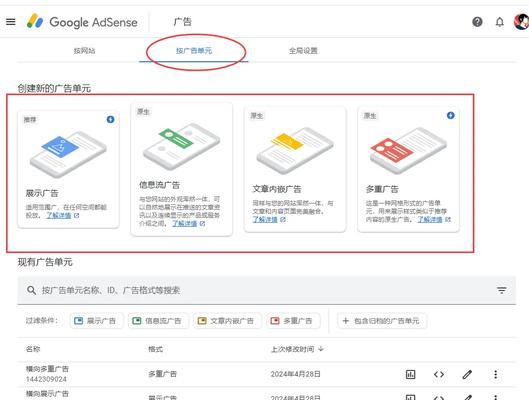
Task: Click the blue badge on 展示广告 card
Action: pyautogui.click(x=110, y=119)
